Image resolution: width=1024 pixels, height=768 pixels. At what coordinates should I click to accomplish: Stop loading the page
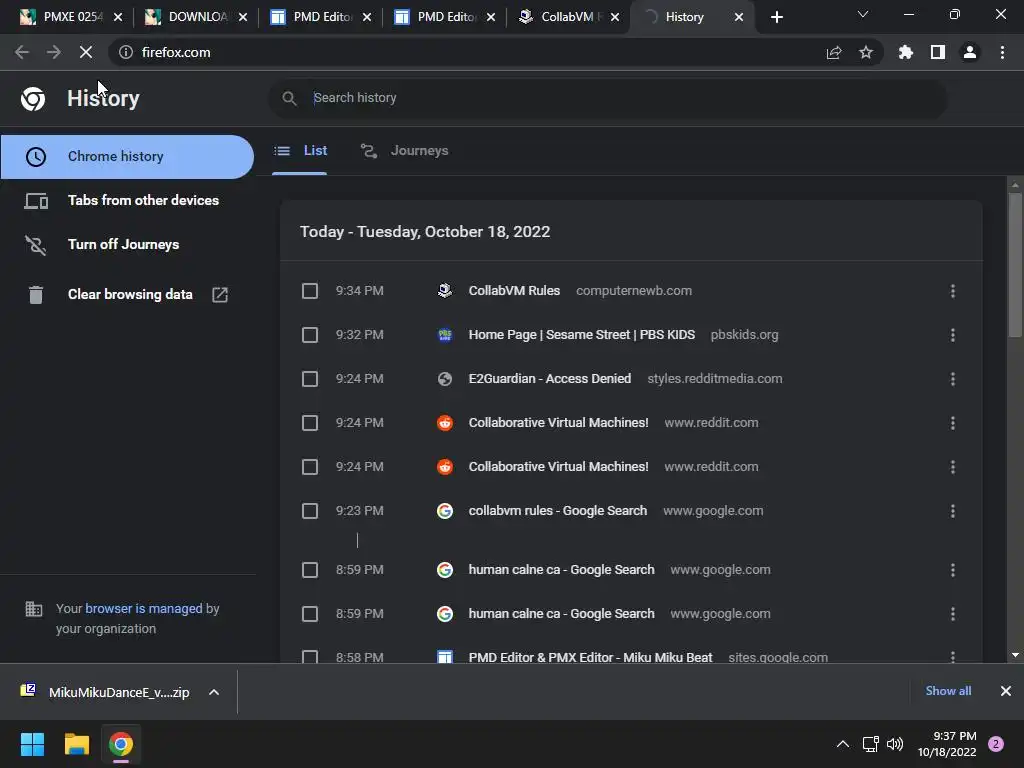[86, 52]
